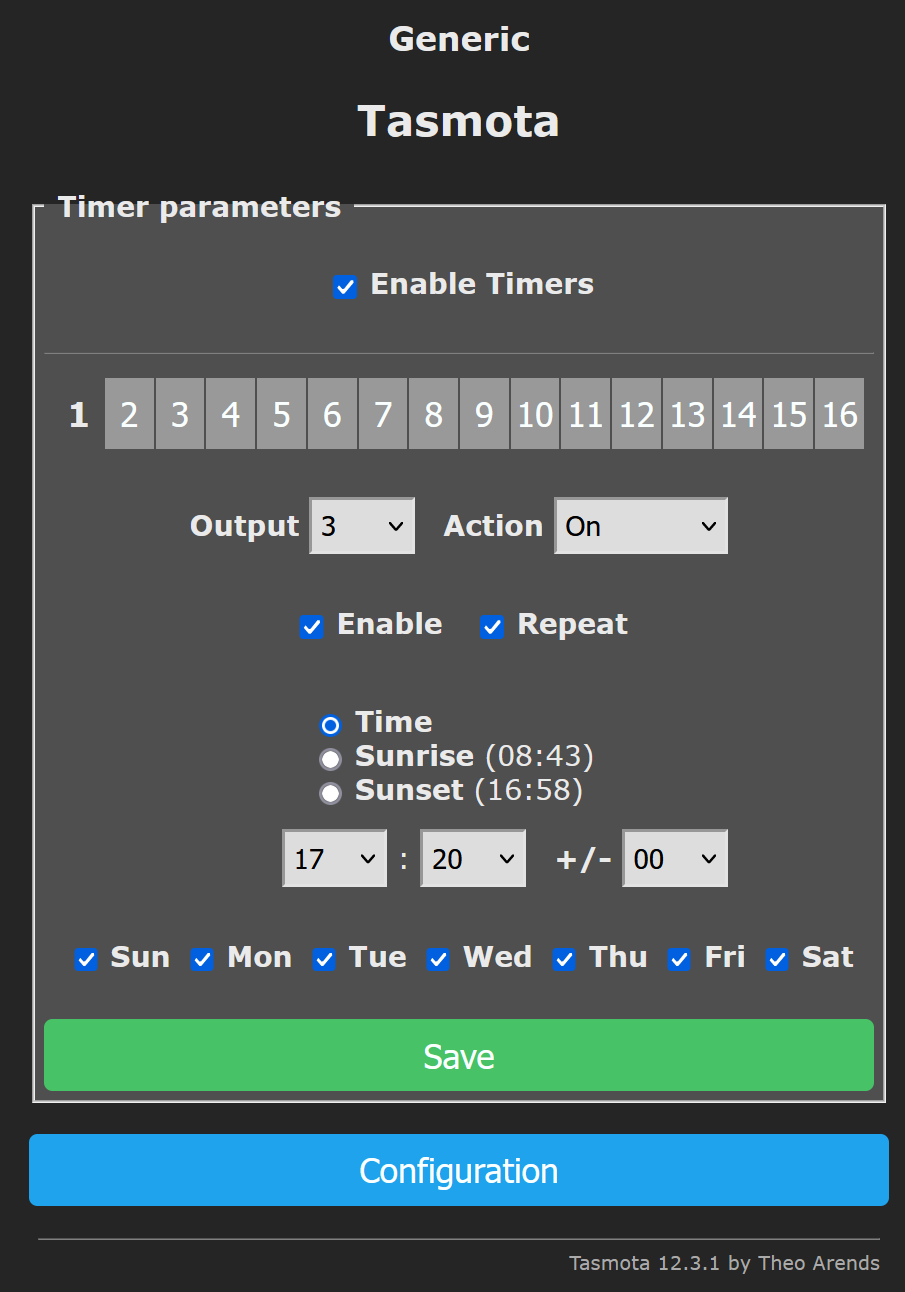Switch to timer tab 16
Screen dimensions: 905x1292
point(839,414)
